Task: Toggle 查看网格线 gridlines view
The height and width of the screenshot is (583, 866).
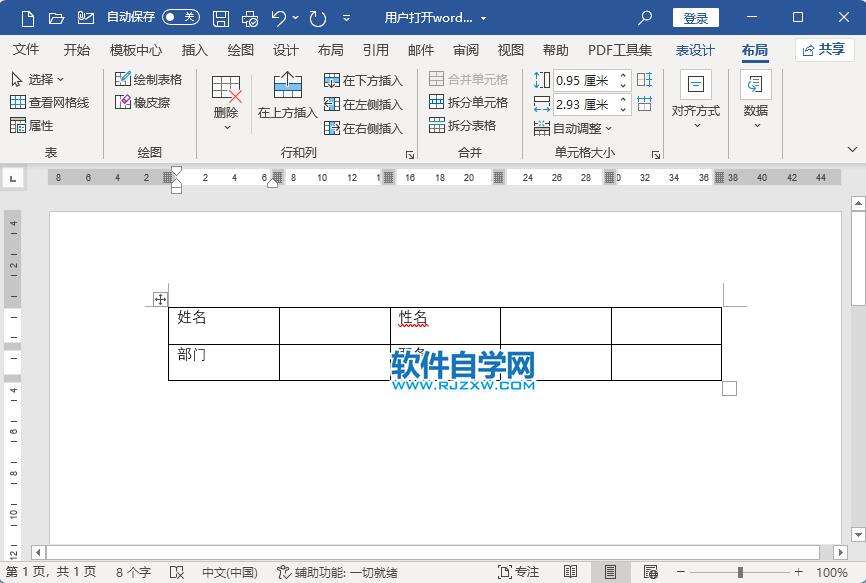Action: pyautogui.click(x=50, y=102)
